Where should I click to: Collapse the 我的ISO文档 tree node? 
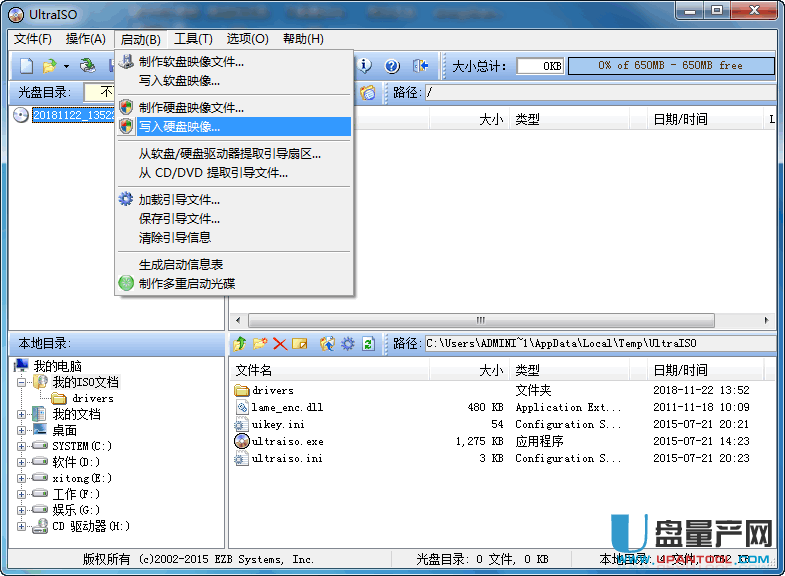point(22,382)
